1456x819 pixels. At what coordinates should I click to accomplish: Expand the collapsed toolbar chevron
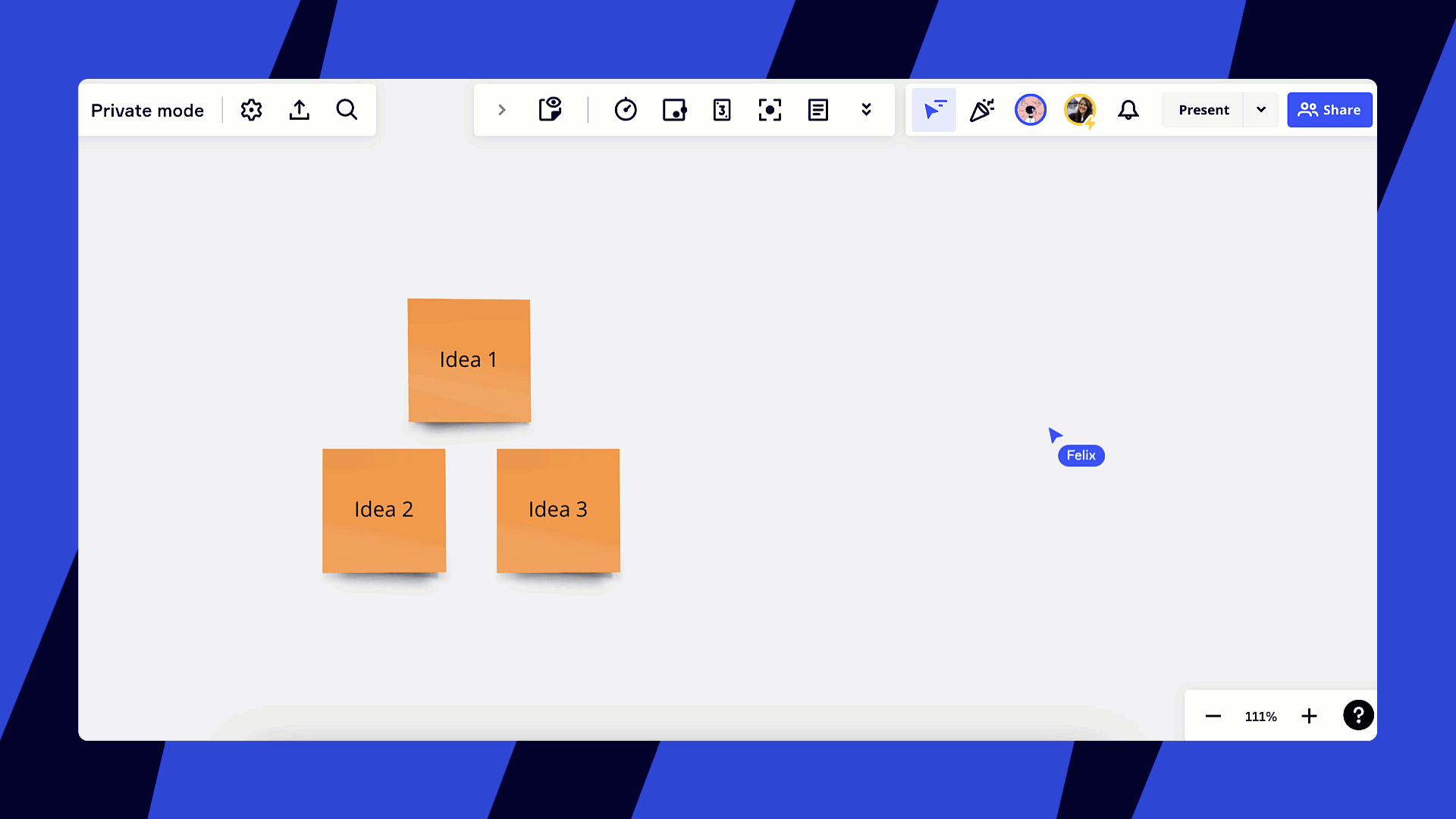[x=501, y=110]
